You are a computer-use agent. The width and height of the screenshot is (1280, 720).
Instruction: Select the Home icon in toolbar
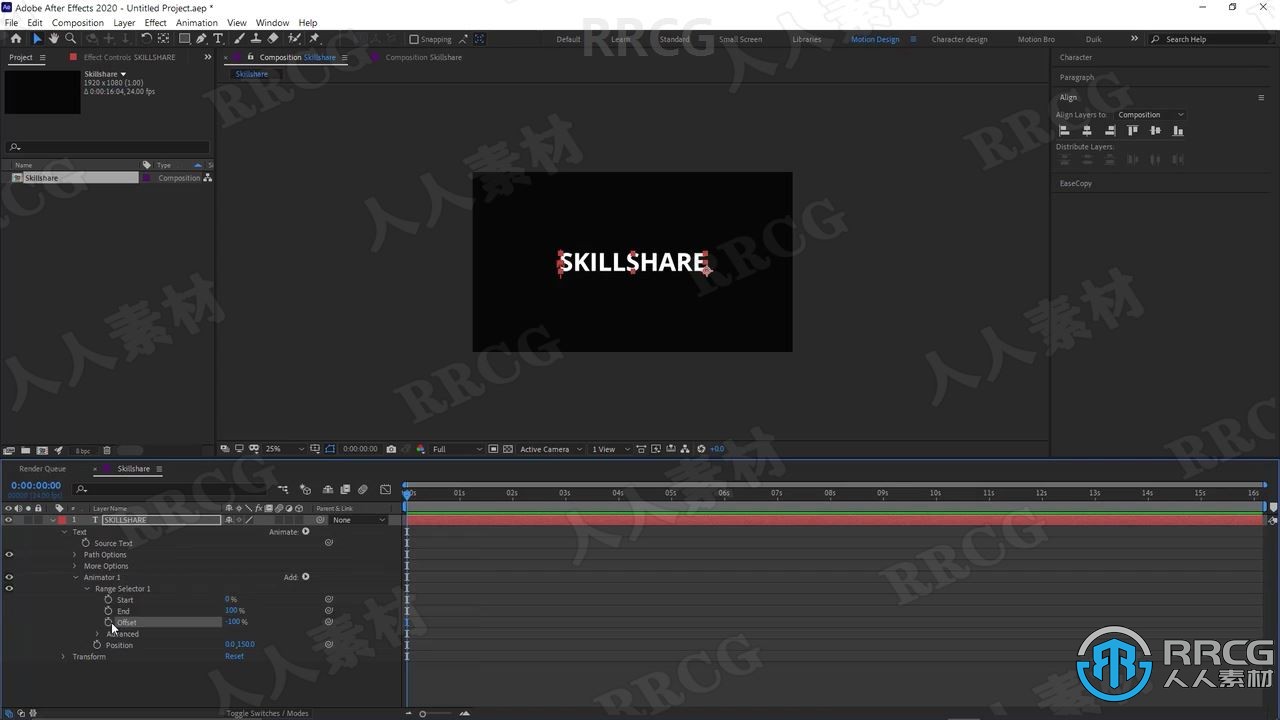[x=15, y=39]
